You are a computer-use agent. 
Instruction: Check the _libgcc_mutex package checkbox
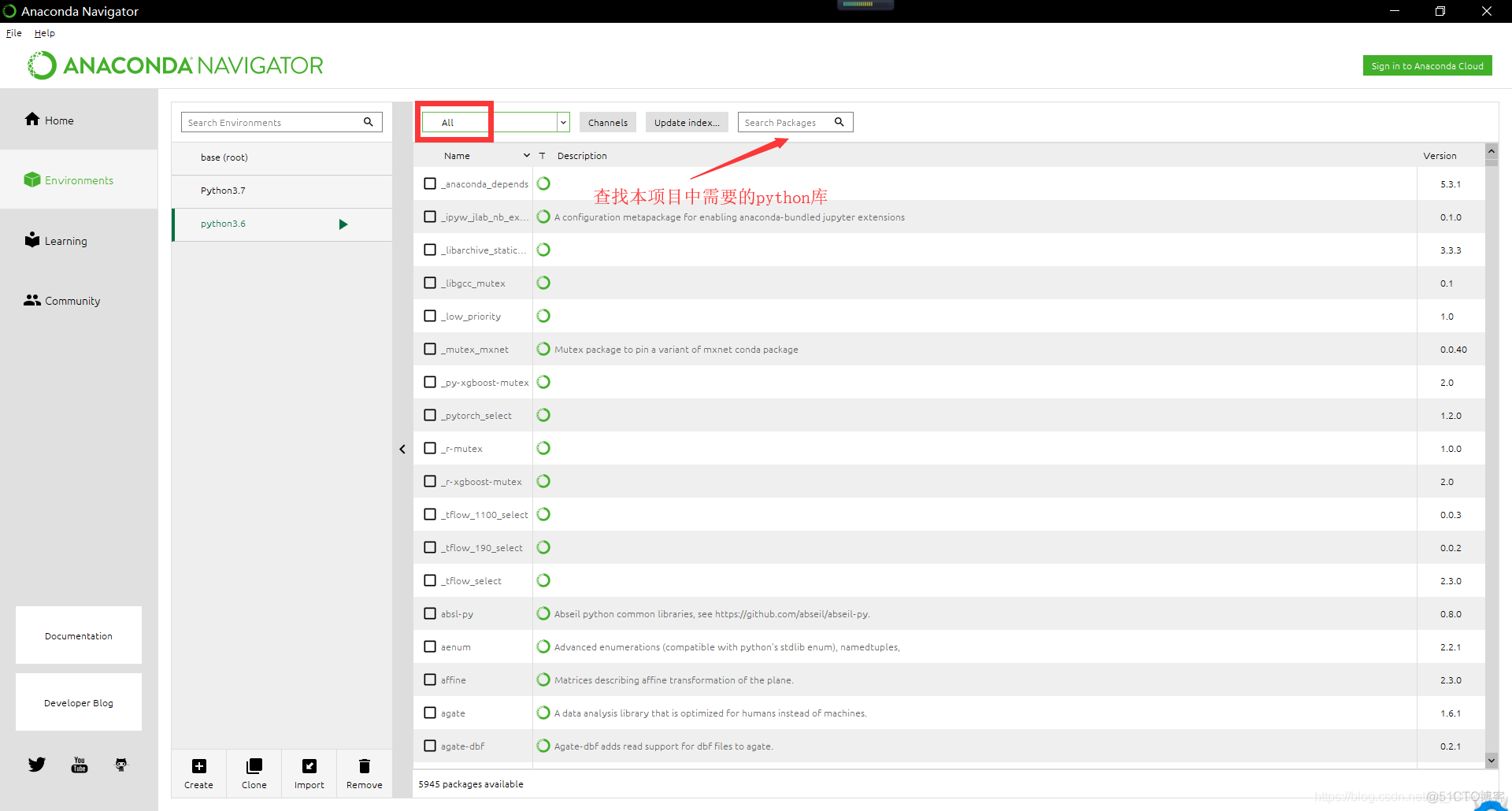tap(430, 283)
